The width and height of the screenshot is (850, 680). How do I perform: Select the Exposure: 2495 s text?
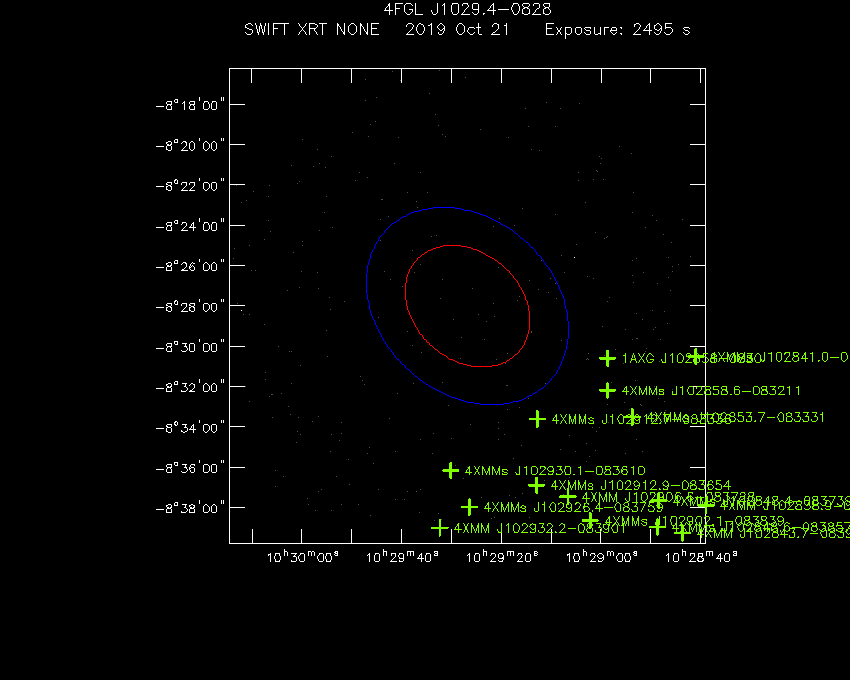click(617, 30)
